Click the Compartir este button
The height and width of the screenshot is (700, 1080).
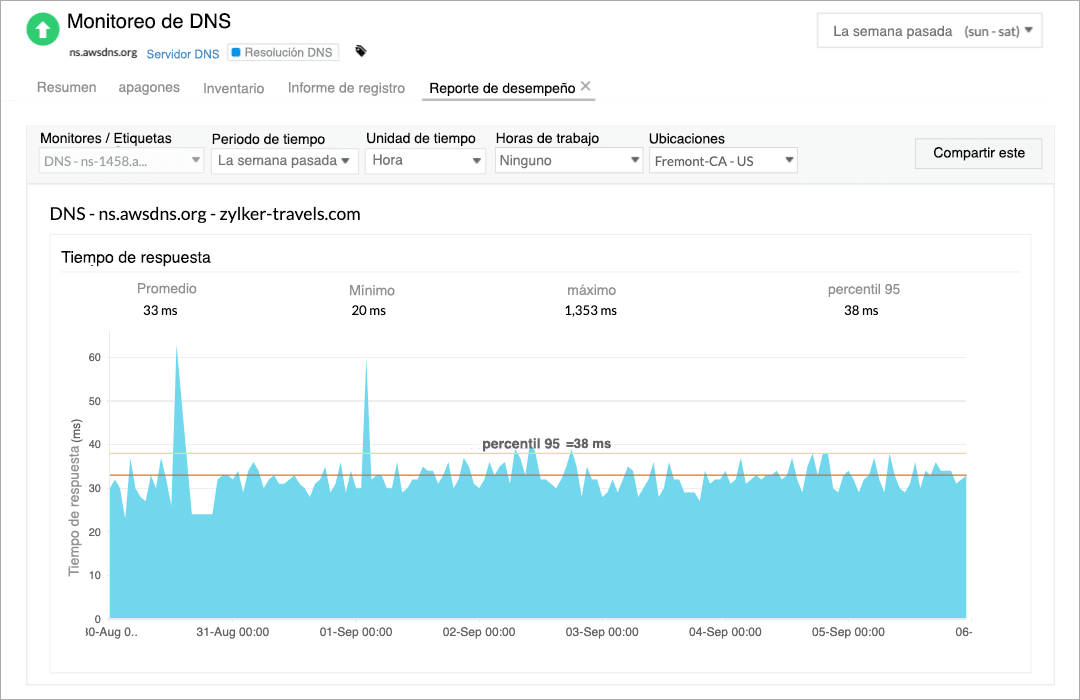(977, 153)
